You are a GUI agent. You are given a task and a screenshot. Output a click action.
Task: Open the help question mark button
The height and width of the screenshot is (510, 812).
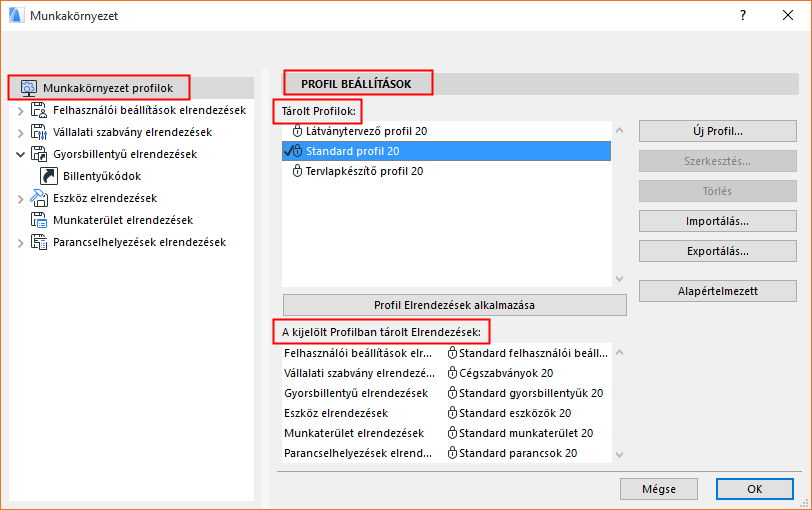(743, 16)
